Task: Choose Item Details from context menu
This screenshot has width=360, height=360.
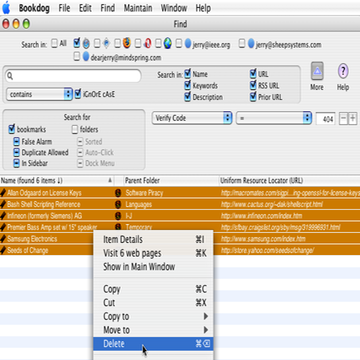Action: (x=153, y=239)
